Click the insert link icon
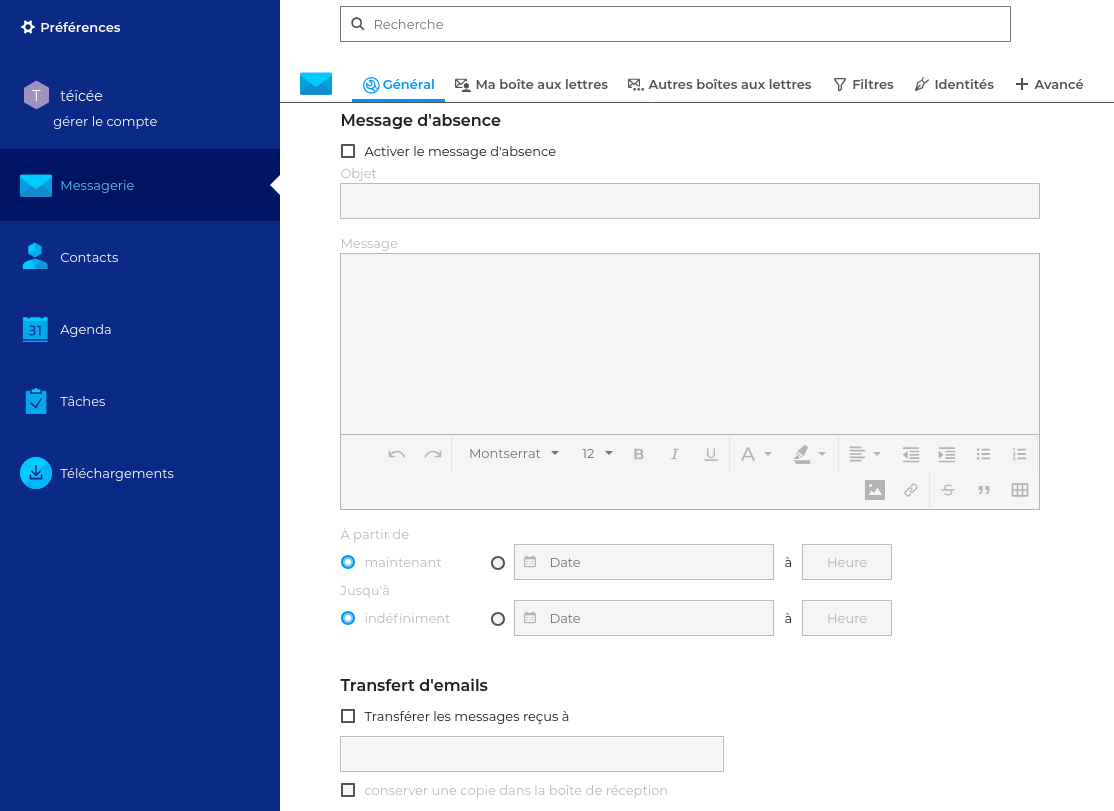Viewport: 1114px width, 811px height. (911, 490)
